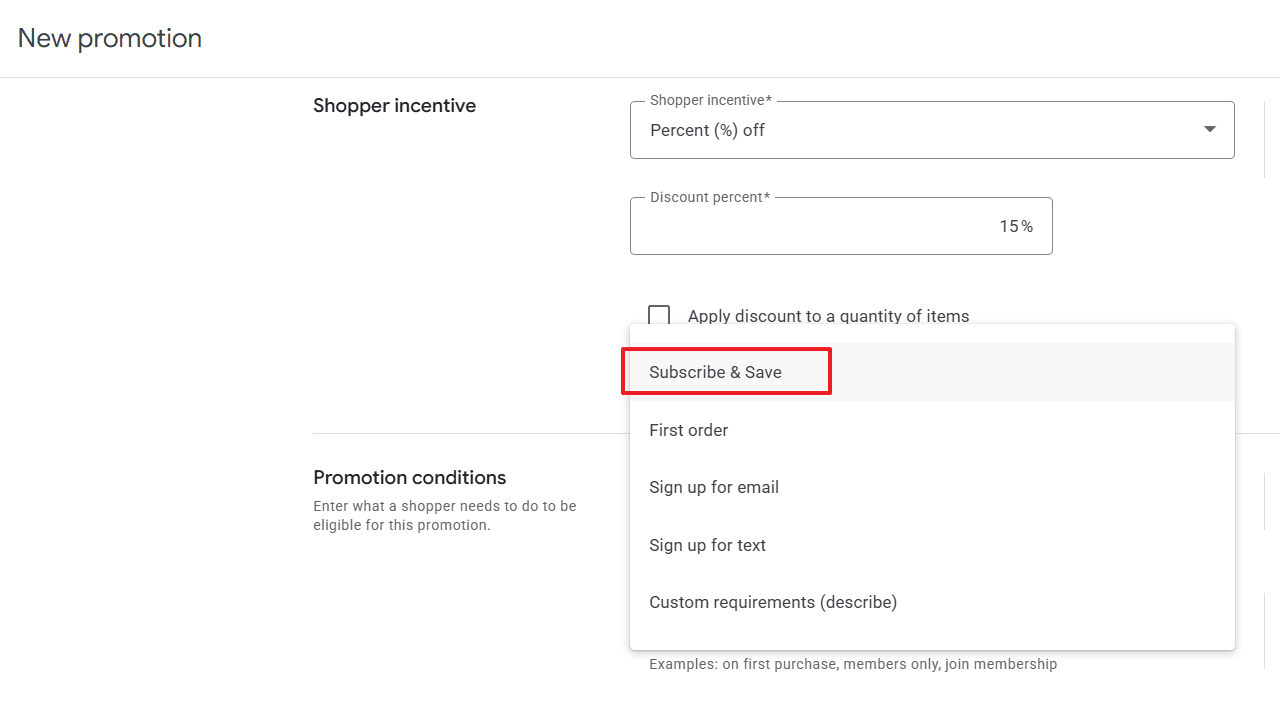The image size is (1280, 720).
Task: Click the 15 value in Discount percent
Action: tap(1008, 227)
